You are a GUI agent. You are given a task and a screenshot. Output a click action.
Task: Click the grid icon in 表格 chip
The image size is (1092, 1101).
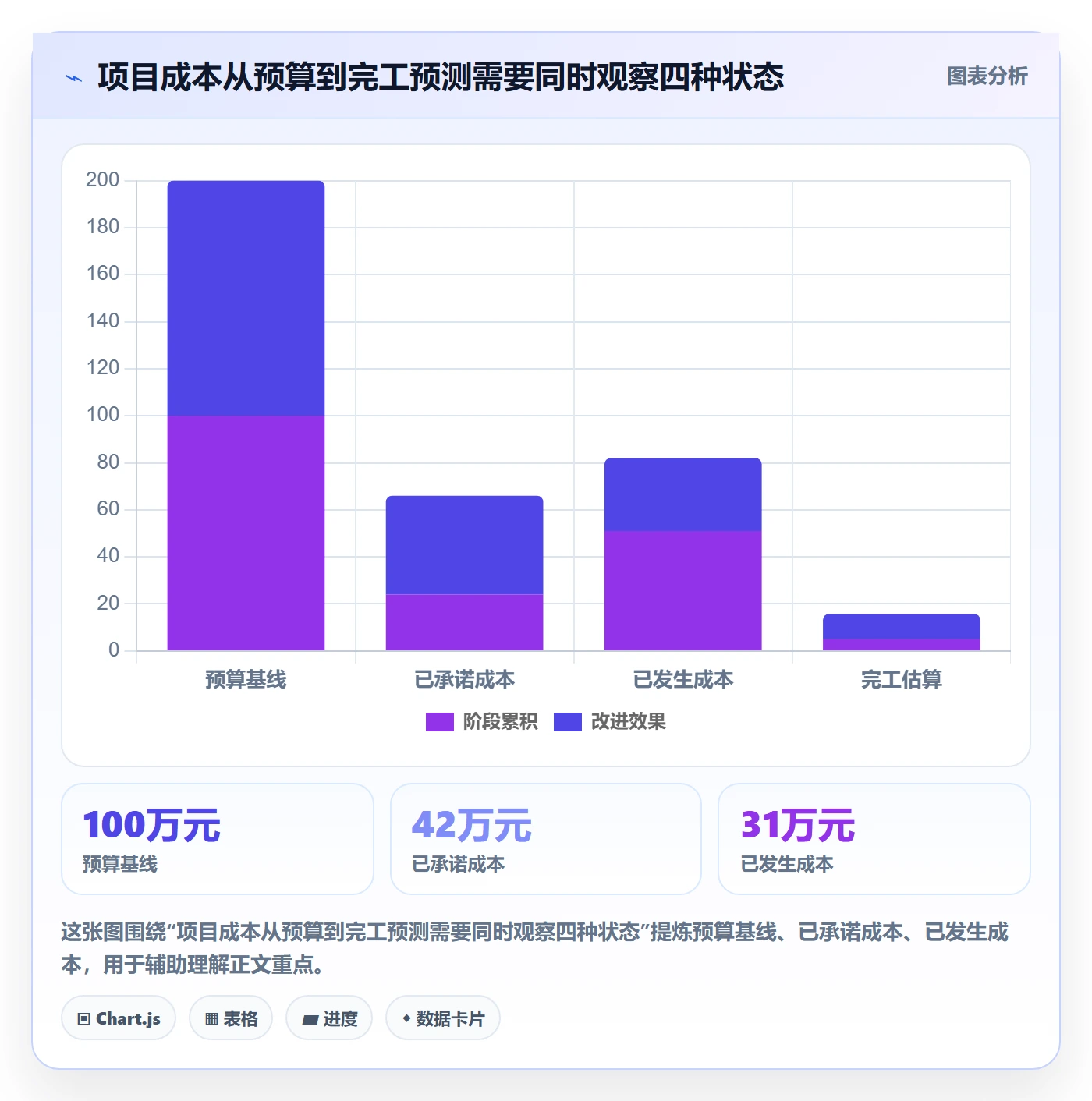coord(212,1018)
